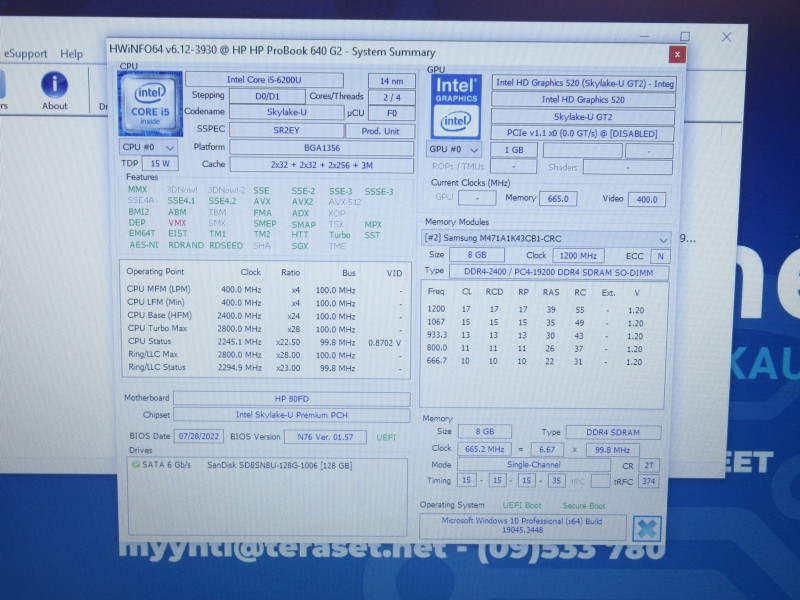
Task: Click the Ratio column header in Operating Point table
Action: (x=290, y=272)
